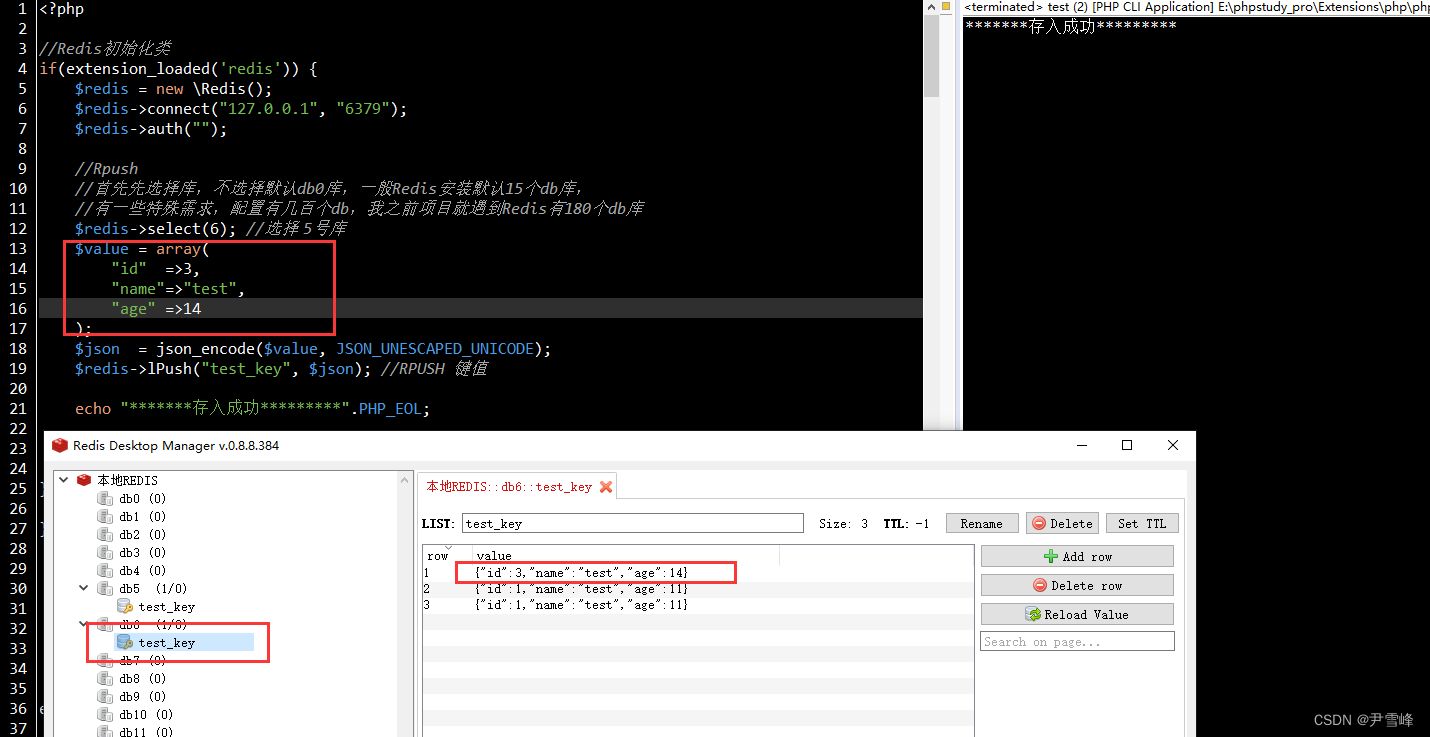Click the db3 database icon
The width and height of the screenshot is (1430, 737).
[105, 553]
